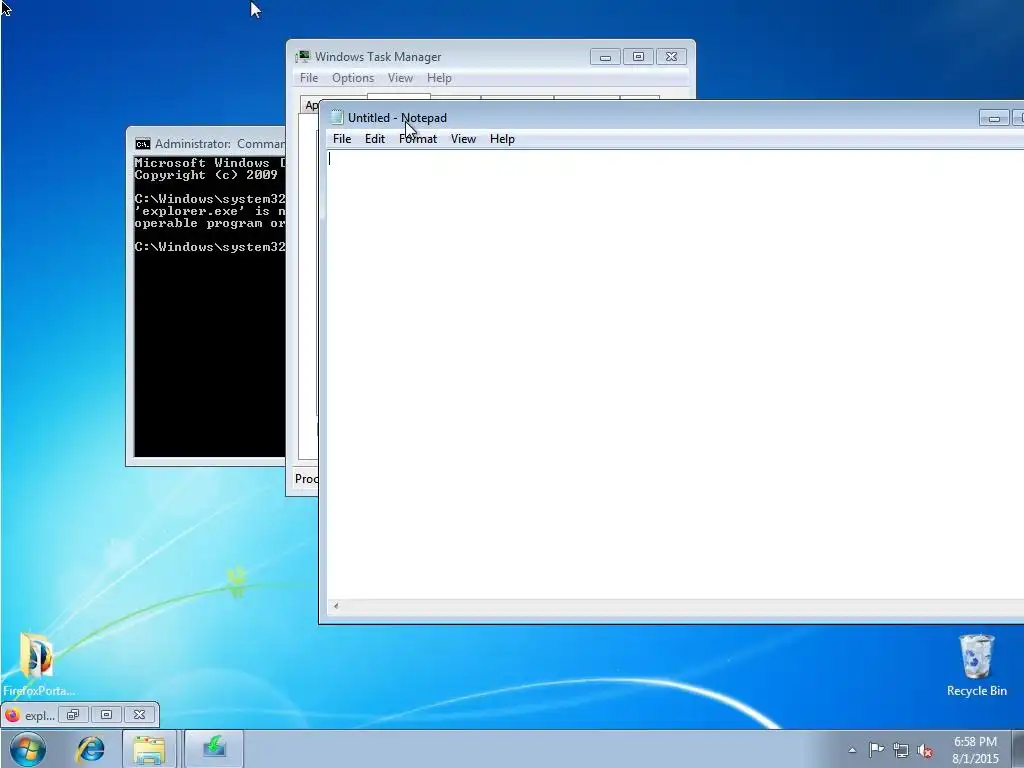The width and height of the screenshot is (1024, 768).
Task: Launch Internet Explorer from the taskbar
Action: pos(90,748)
